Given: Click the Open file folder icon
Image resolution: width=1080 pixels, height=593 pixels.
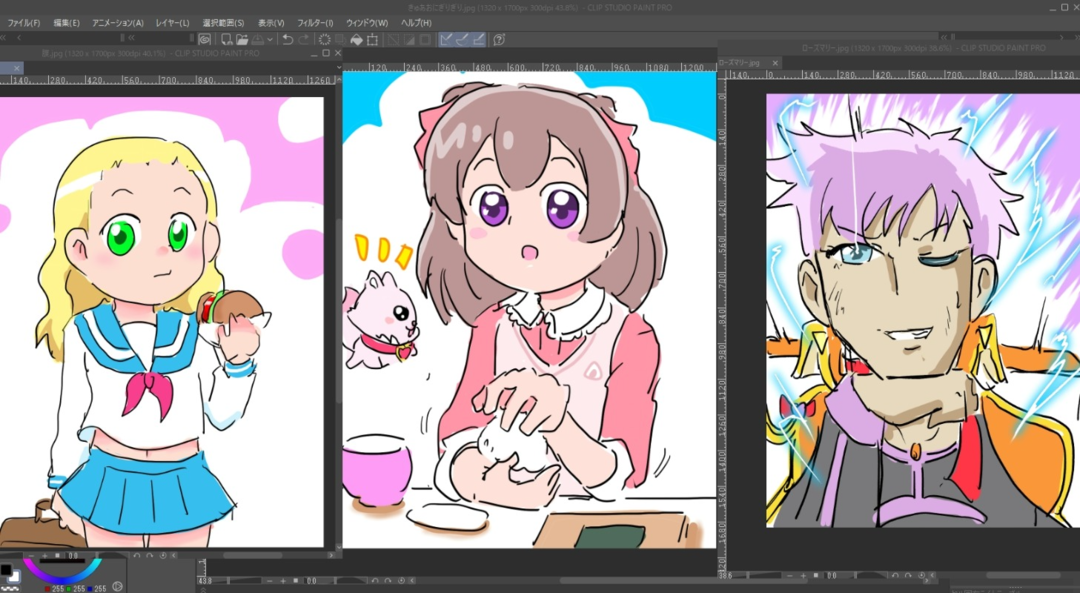Looking at the screenshot, I should 242,39.
